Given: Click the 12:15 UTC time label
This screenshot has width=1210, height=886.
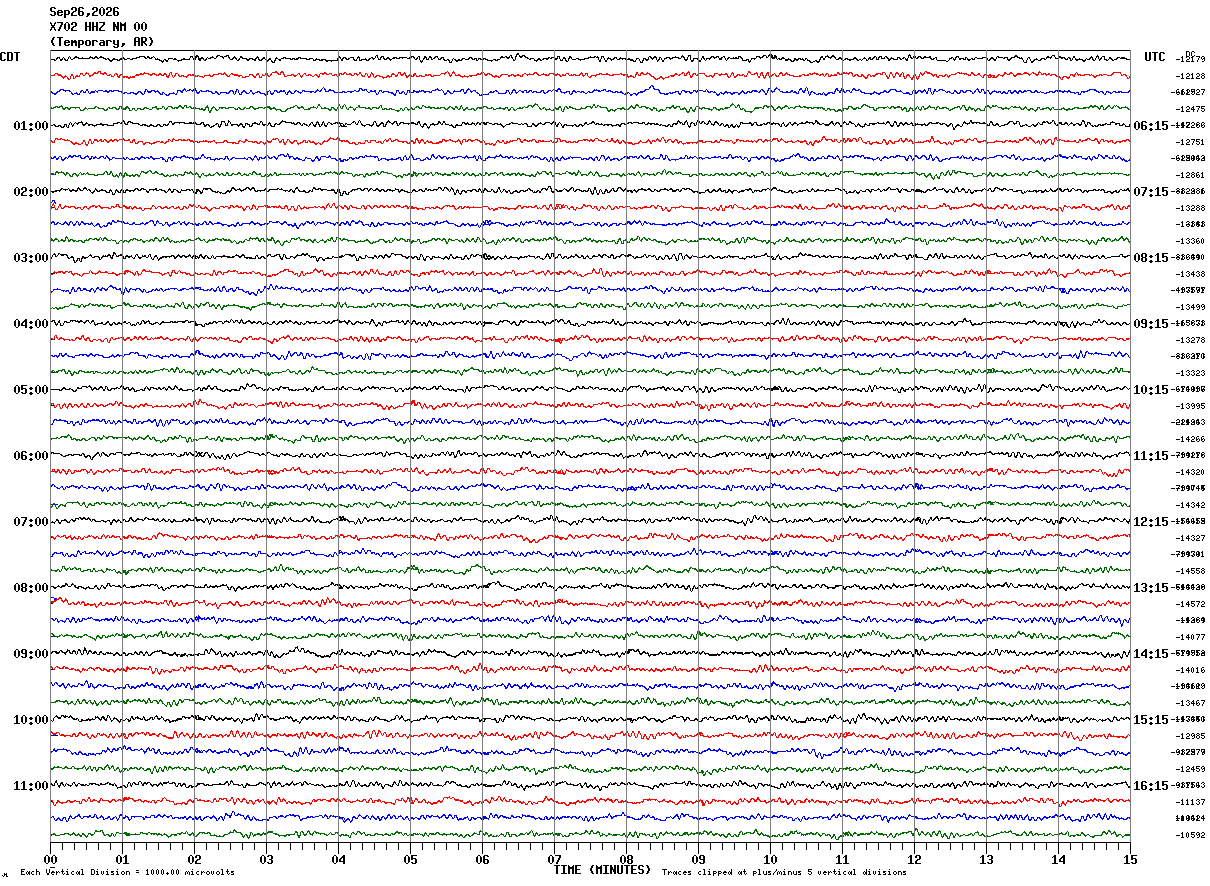Looking at the screenshot, I should (x=1150, y=522).
